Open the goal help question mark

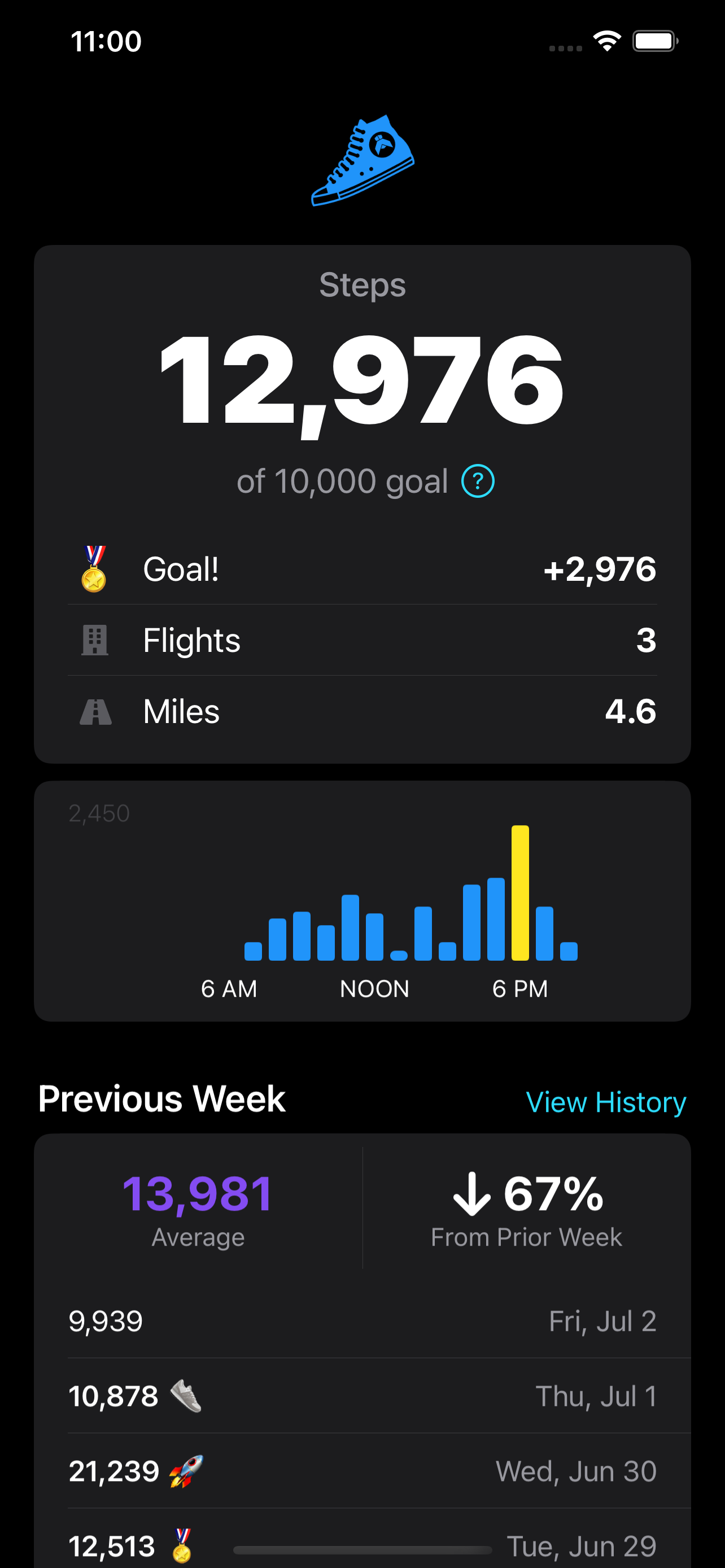tap(478, 481)
